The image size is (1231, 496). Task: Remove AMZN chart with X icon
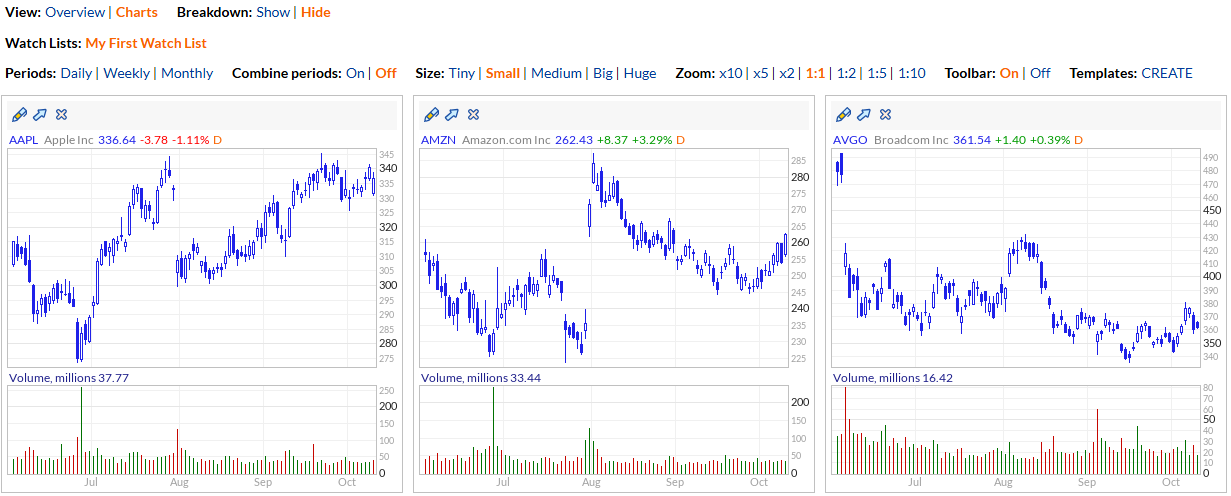473,114
